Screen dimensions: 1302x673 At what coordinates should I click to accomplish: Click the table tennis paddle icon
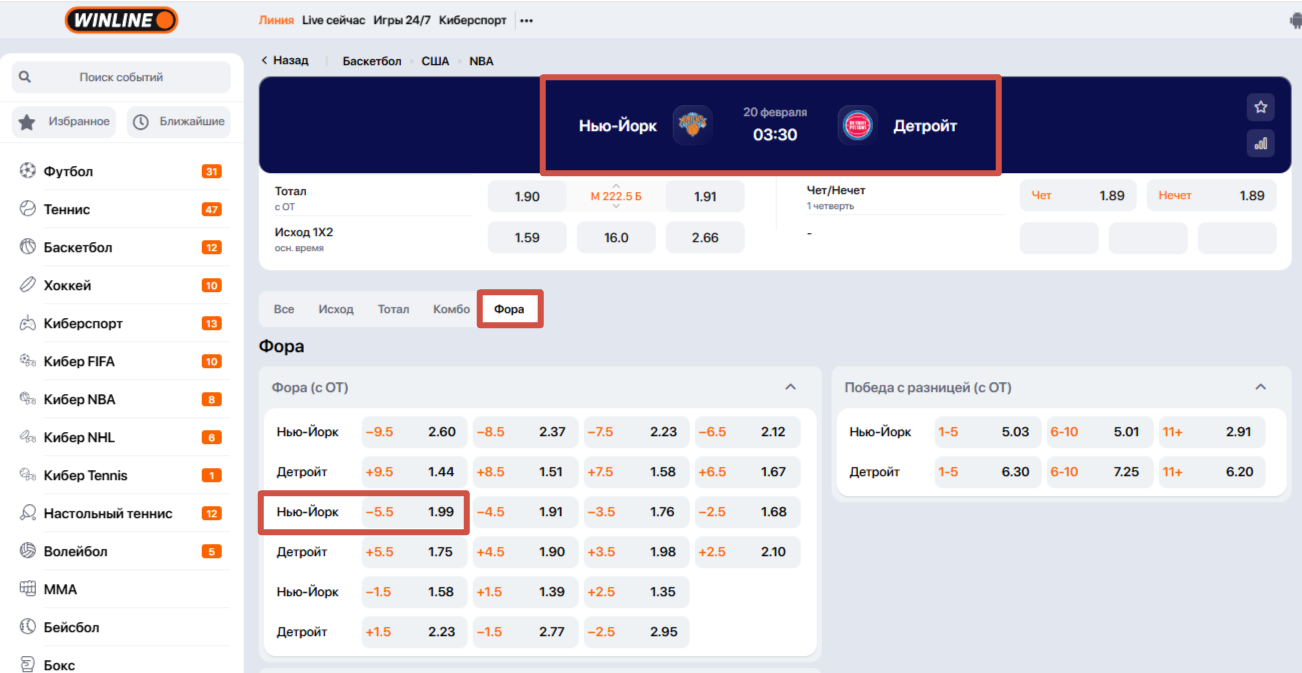click(x=28, y=513)
